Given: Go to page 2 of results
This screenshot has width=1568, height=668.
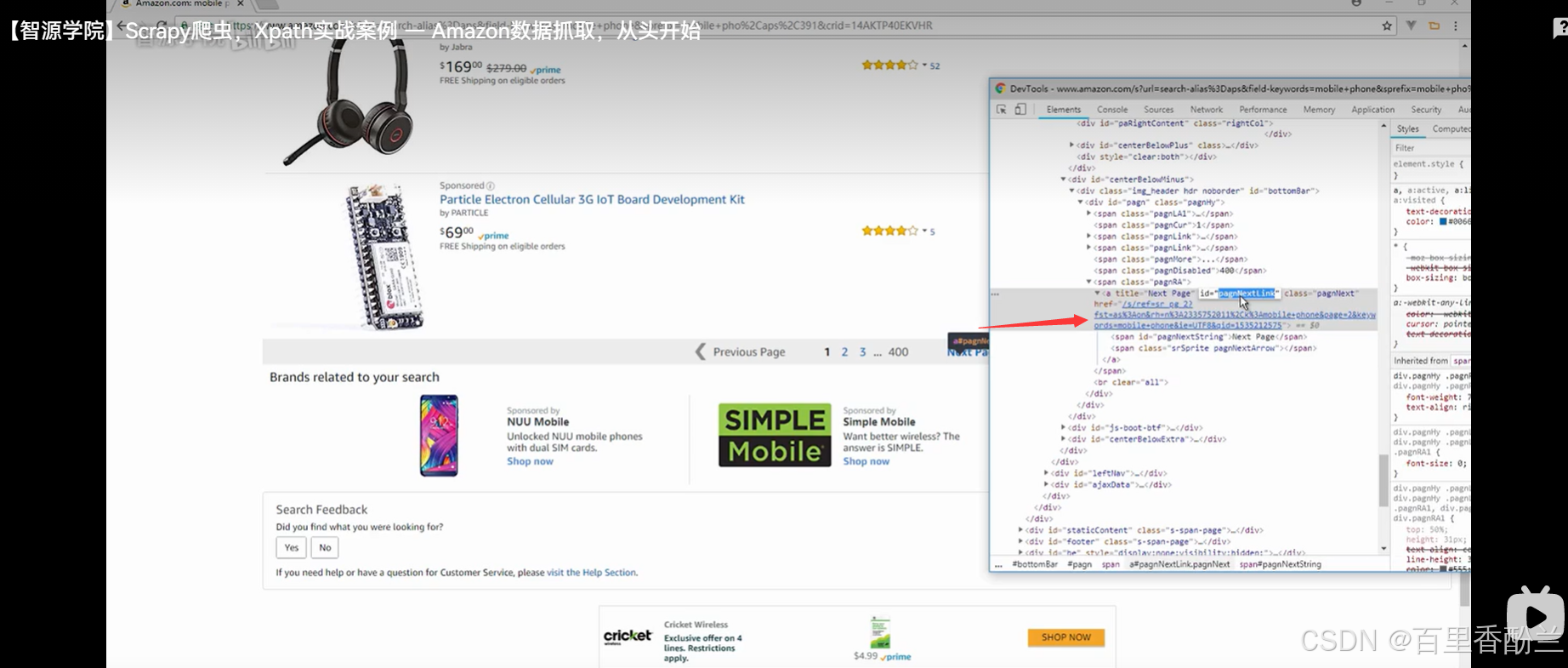Looking at the screenshot, I should [x=844, y=351].
